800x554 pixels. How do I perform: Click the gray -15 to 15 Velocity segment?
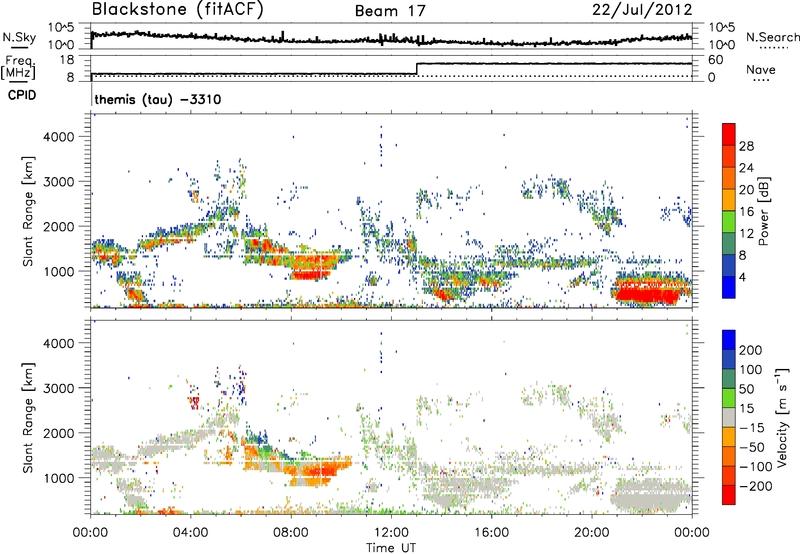[729, 417]
